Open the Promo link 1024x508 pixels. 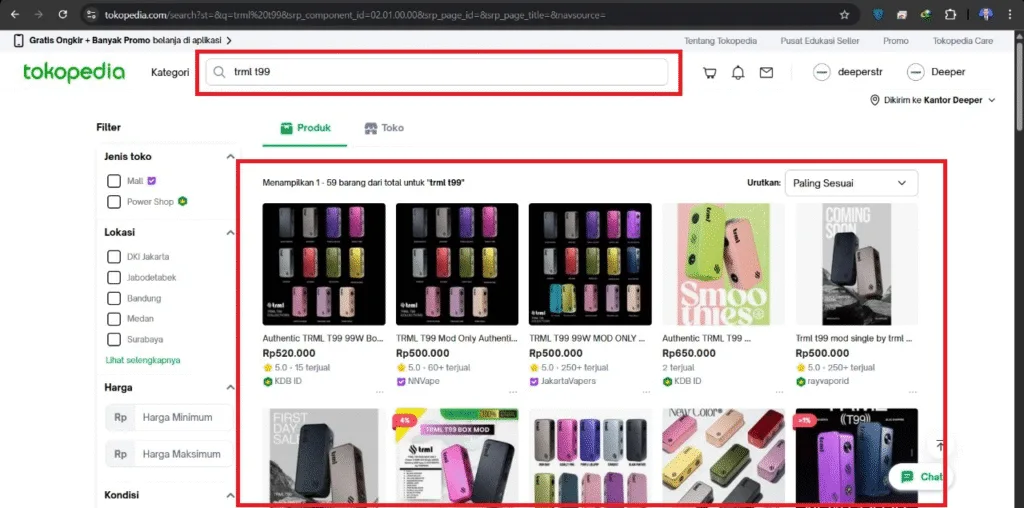895,40
